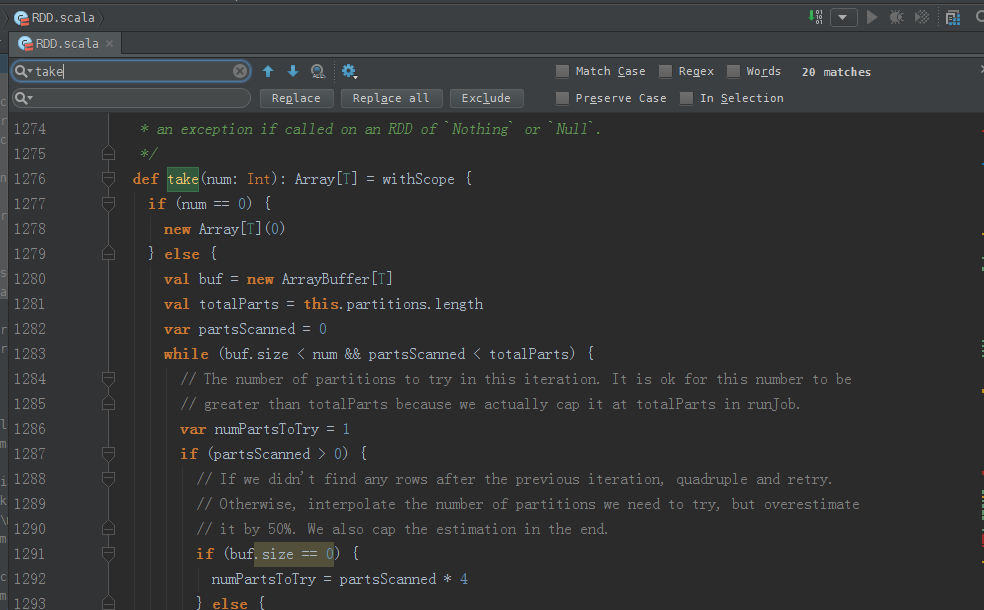Click the '20 matches' label
The image size is (984, 610).
point(836,72)
